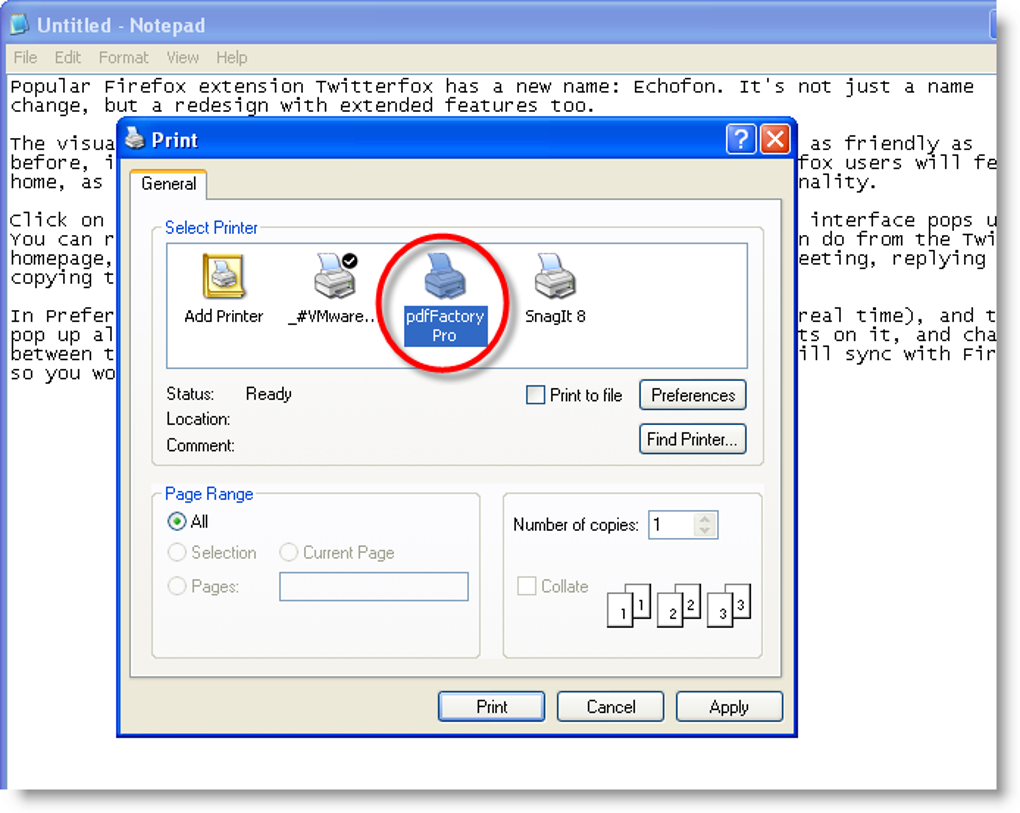Viewport: 1020px width, 813px height.
Task: Click the Find Printer... button
Action: tap(693, 439)
